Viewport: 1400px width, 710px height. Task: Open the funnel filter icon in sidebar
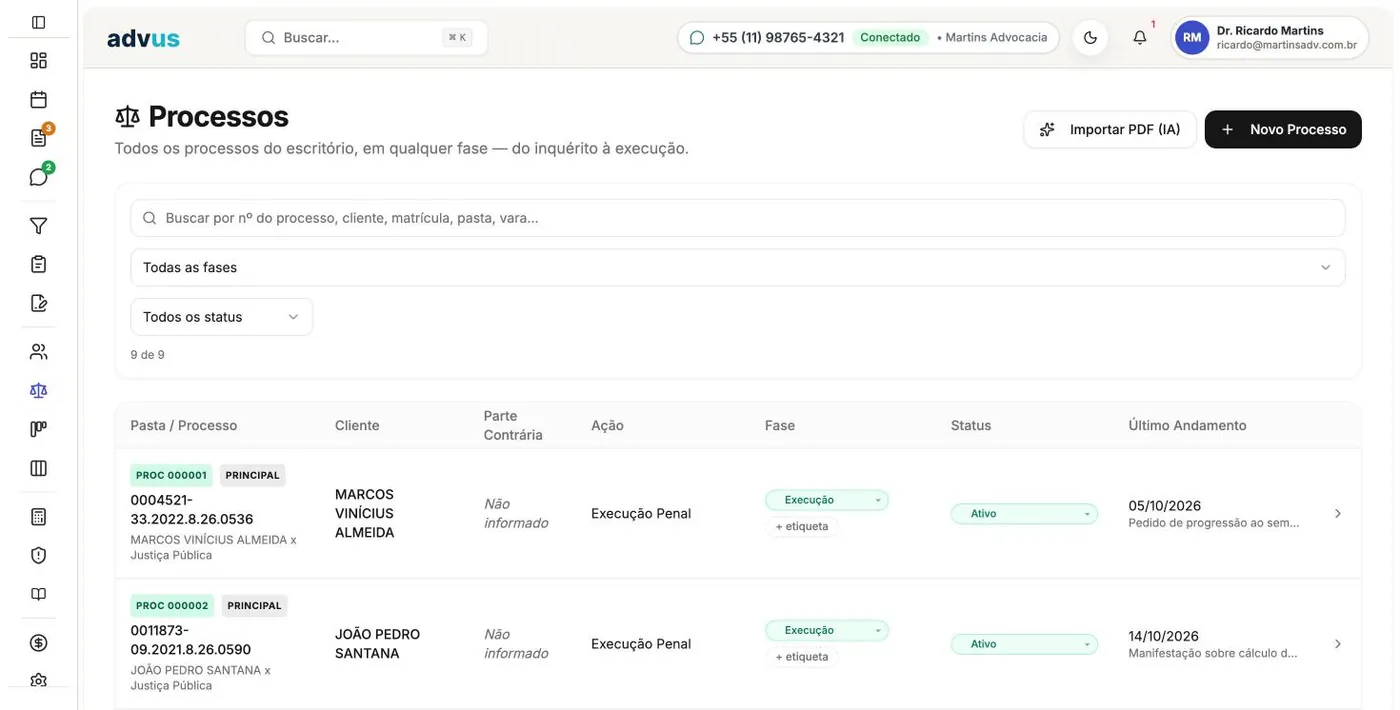[39, 226]
